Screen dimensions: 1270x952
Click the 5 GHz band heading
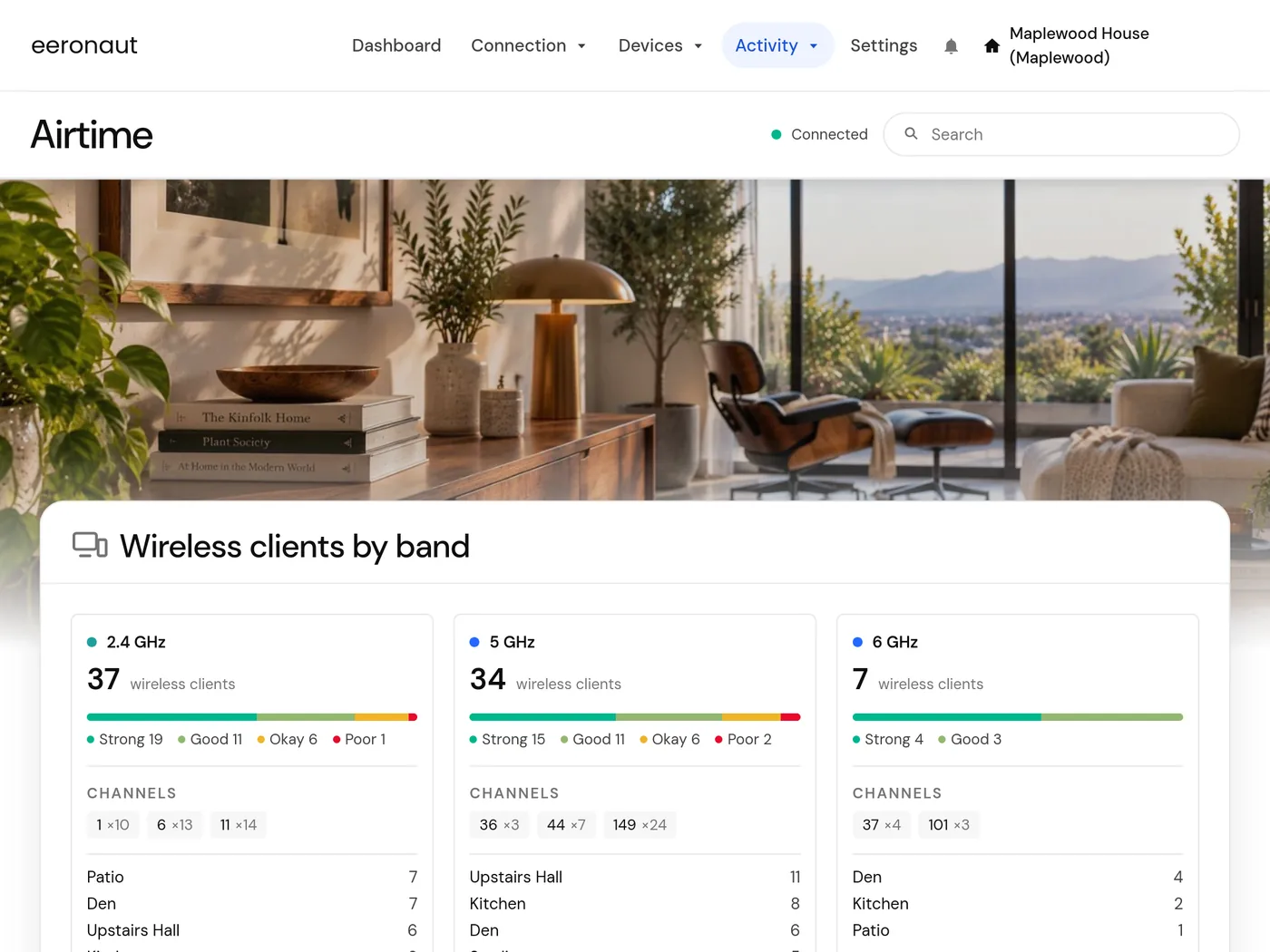tap(512, 642)
